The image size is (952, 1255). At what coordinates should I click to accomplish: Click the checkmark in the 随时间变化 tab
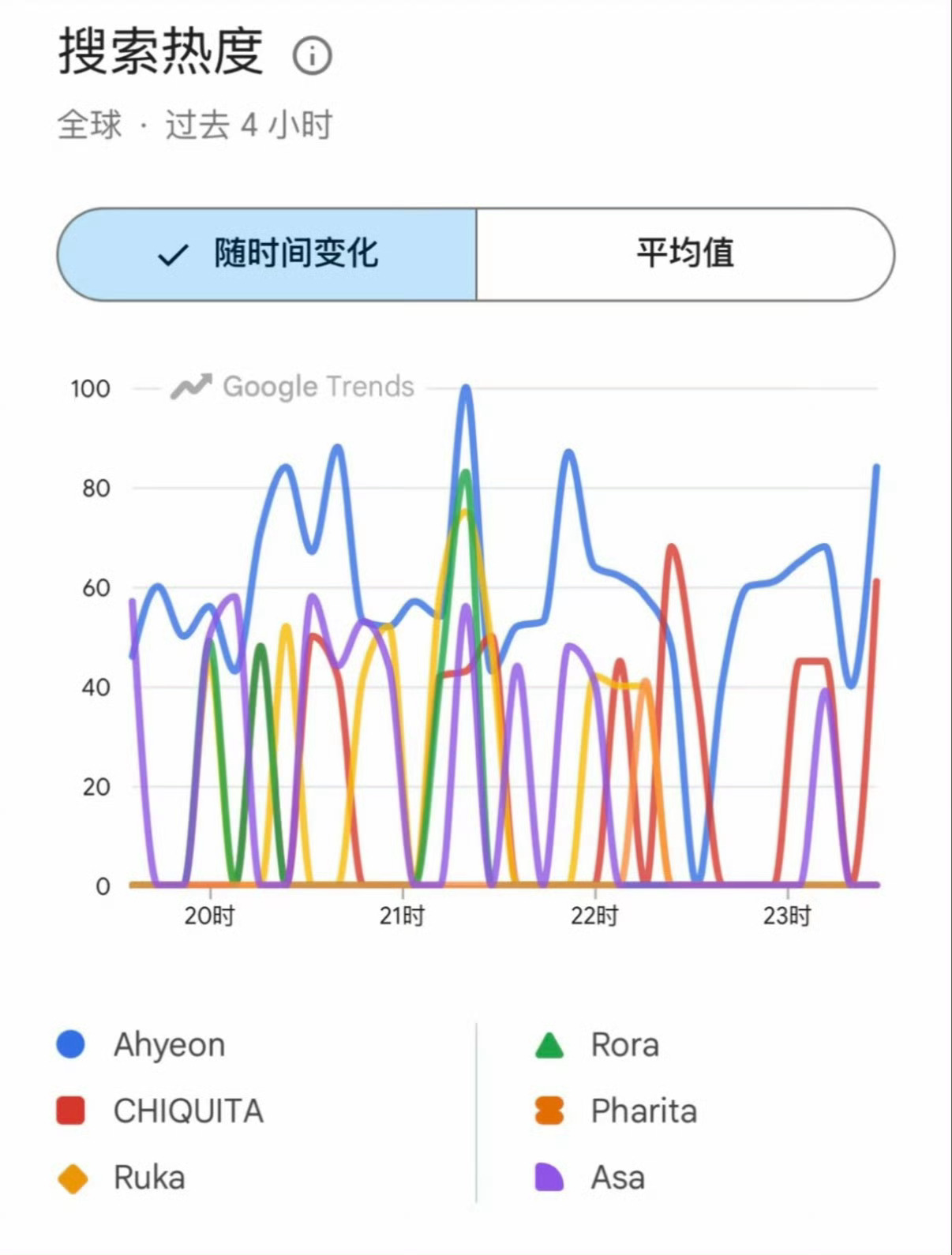tap(173, 255)
